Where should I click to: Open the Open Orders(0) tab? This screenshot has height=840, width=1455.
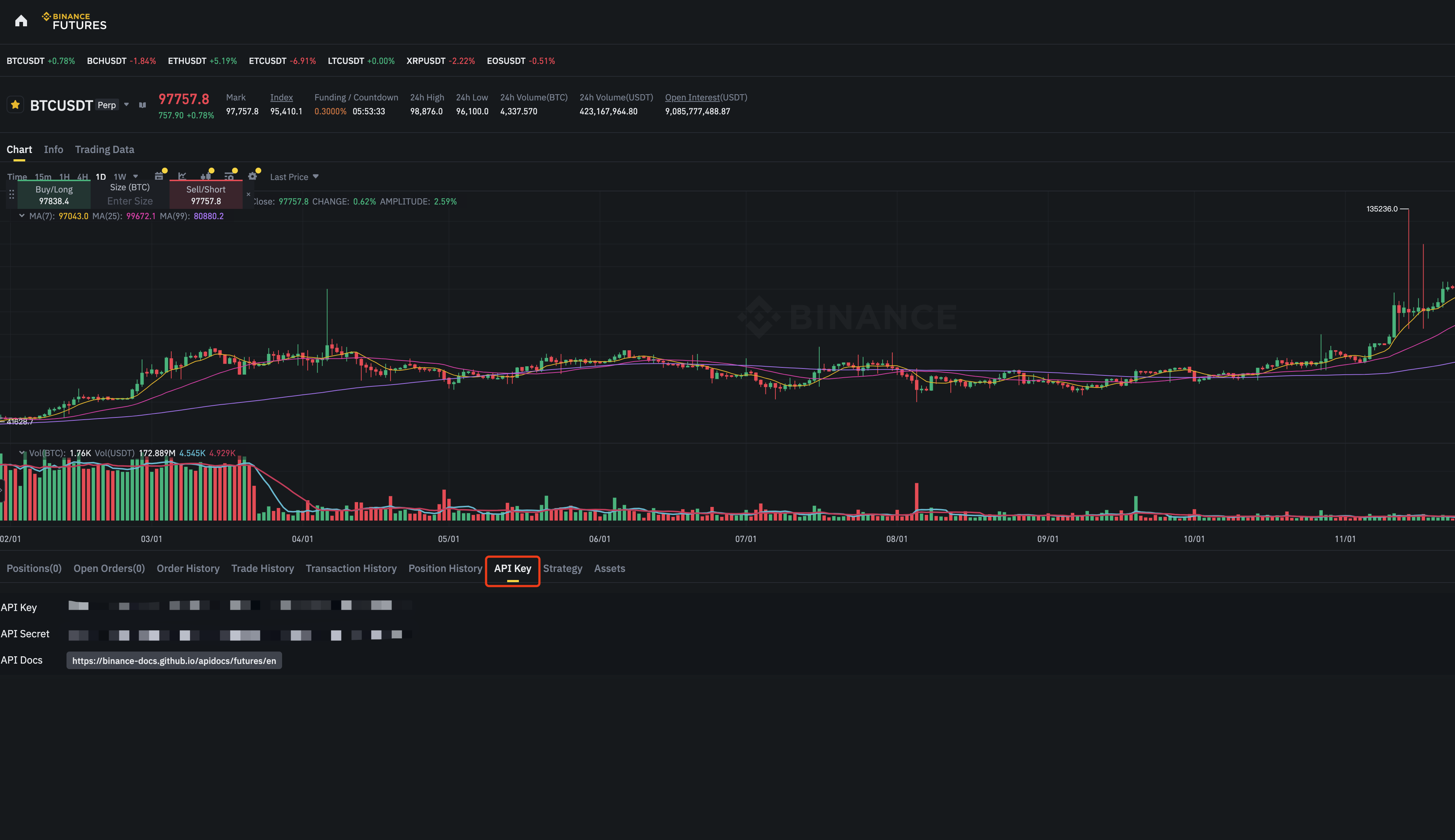tap(109, 569)
